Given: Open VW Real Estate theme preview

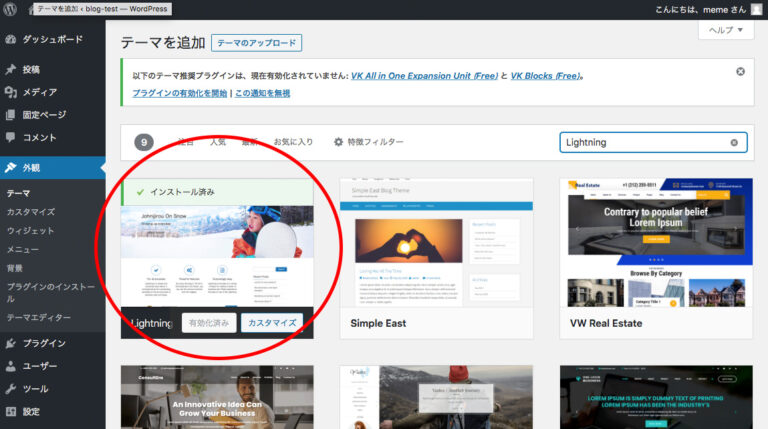Looking at the screenshot, I should click(656, 243).
